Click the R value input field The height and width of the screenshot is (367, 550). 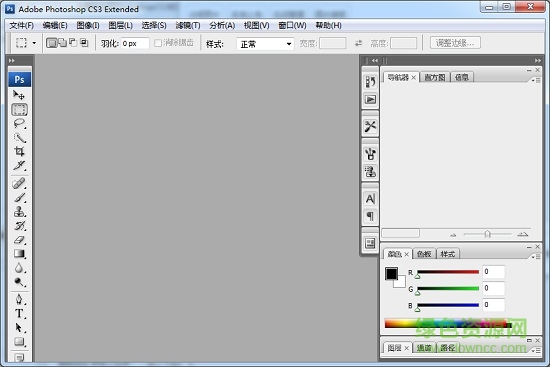494,272
